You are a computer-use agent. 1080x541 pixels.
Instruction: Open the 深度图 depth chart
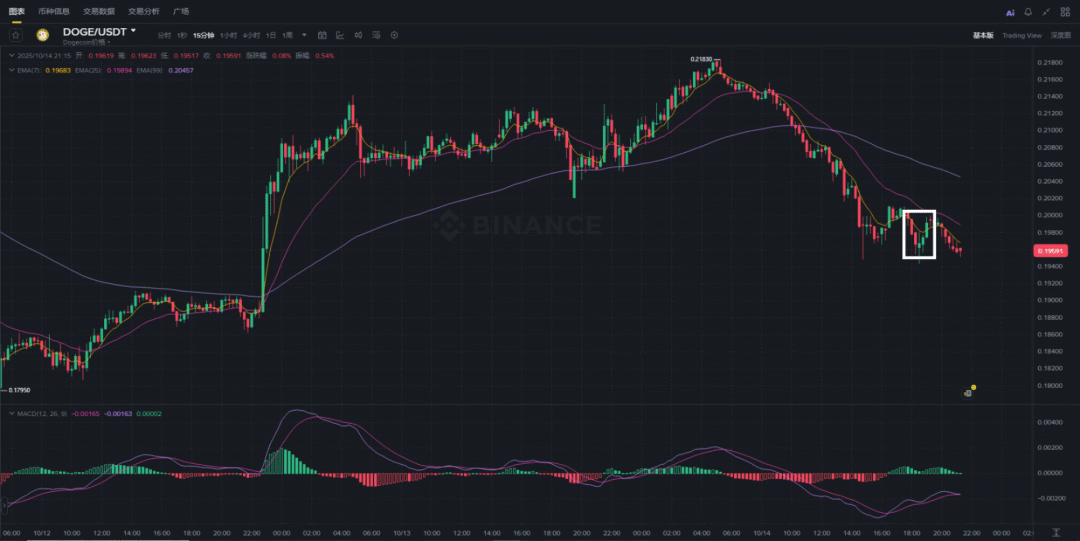1060,35
